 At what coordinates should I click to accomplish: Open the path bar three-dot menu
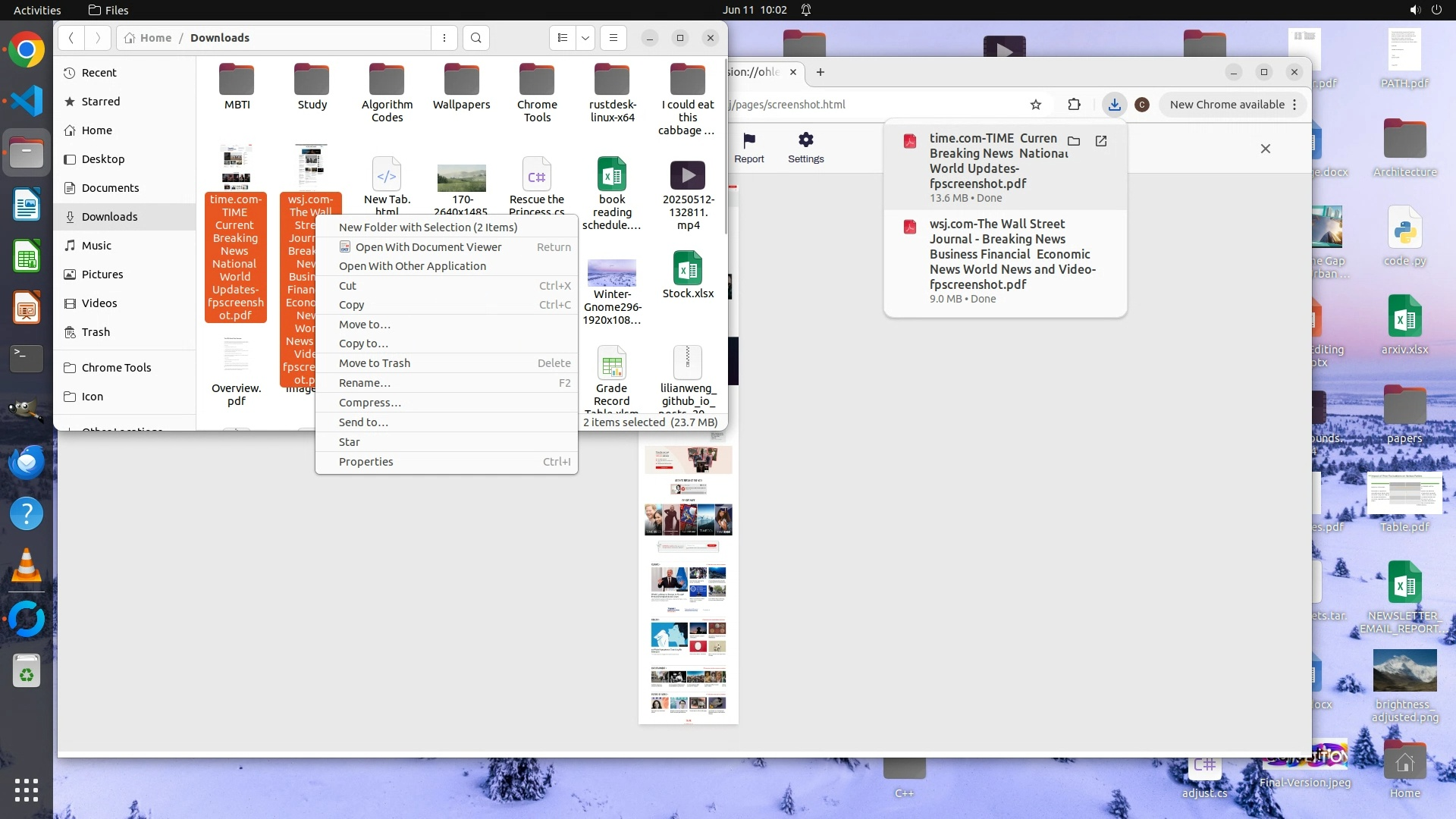[x=444, y=38]
